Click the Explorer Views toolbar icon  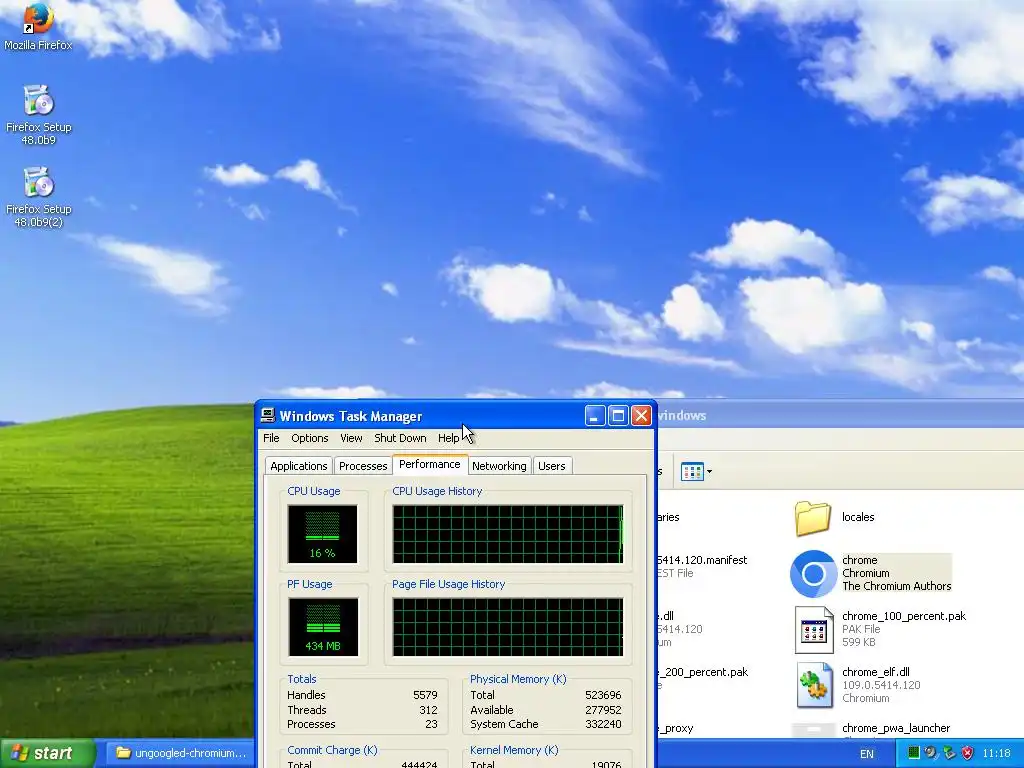tap(692, 471)
